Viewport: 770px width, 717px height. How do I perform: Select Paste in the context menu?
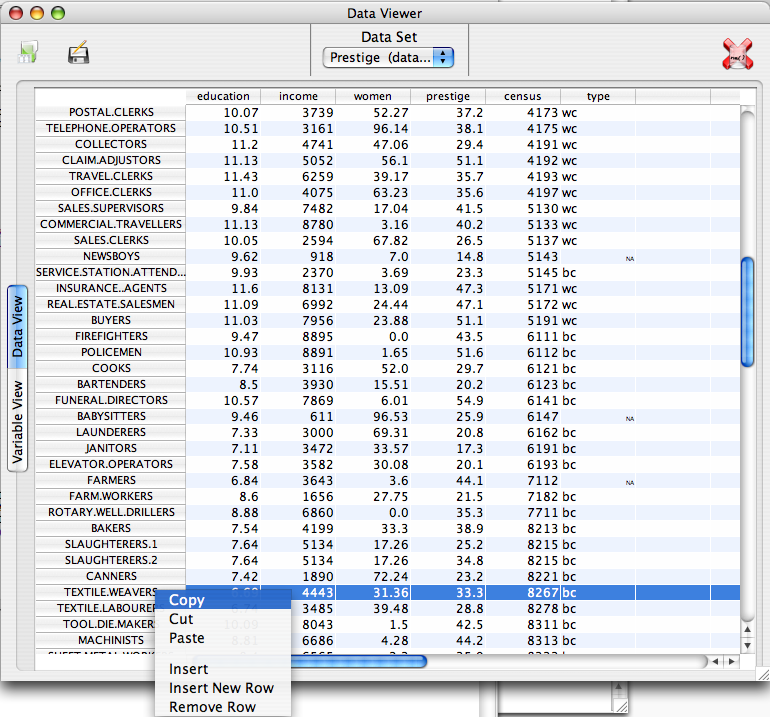pos(186,638)
